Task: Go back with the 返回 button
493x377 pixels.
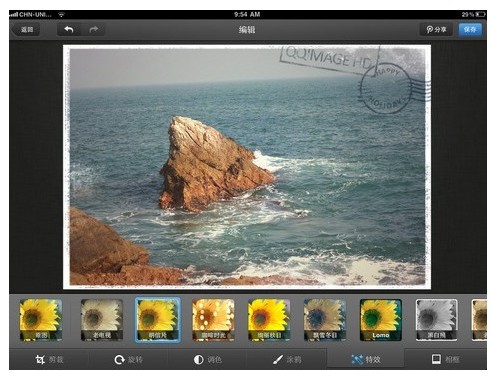Action: [x=26, y=30]
